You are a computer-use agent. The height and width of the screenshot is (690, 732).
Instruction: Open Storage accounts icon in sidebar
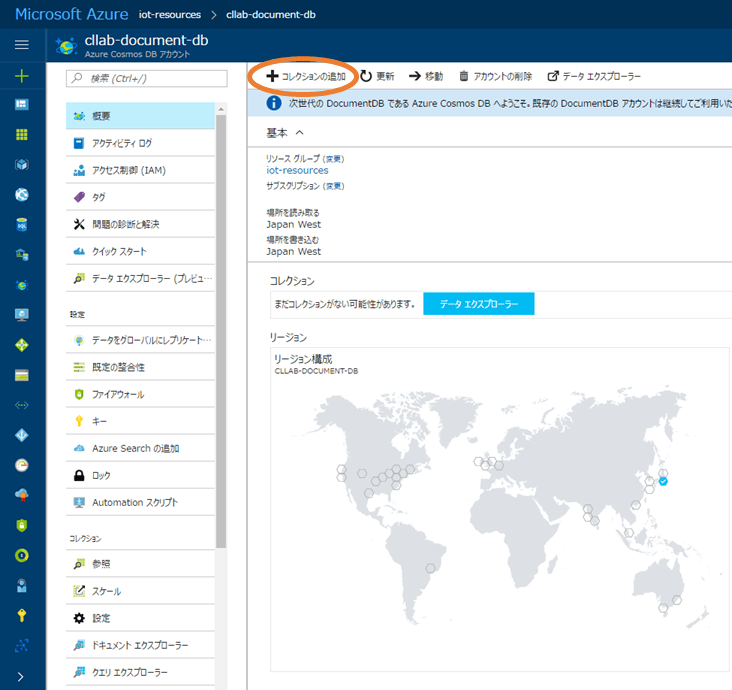21,375
